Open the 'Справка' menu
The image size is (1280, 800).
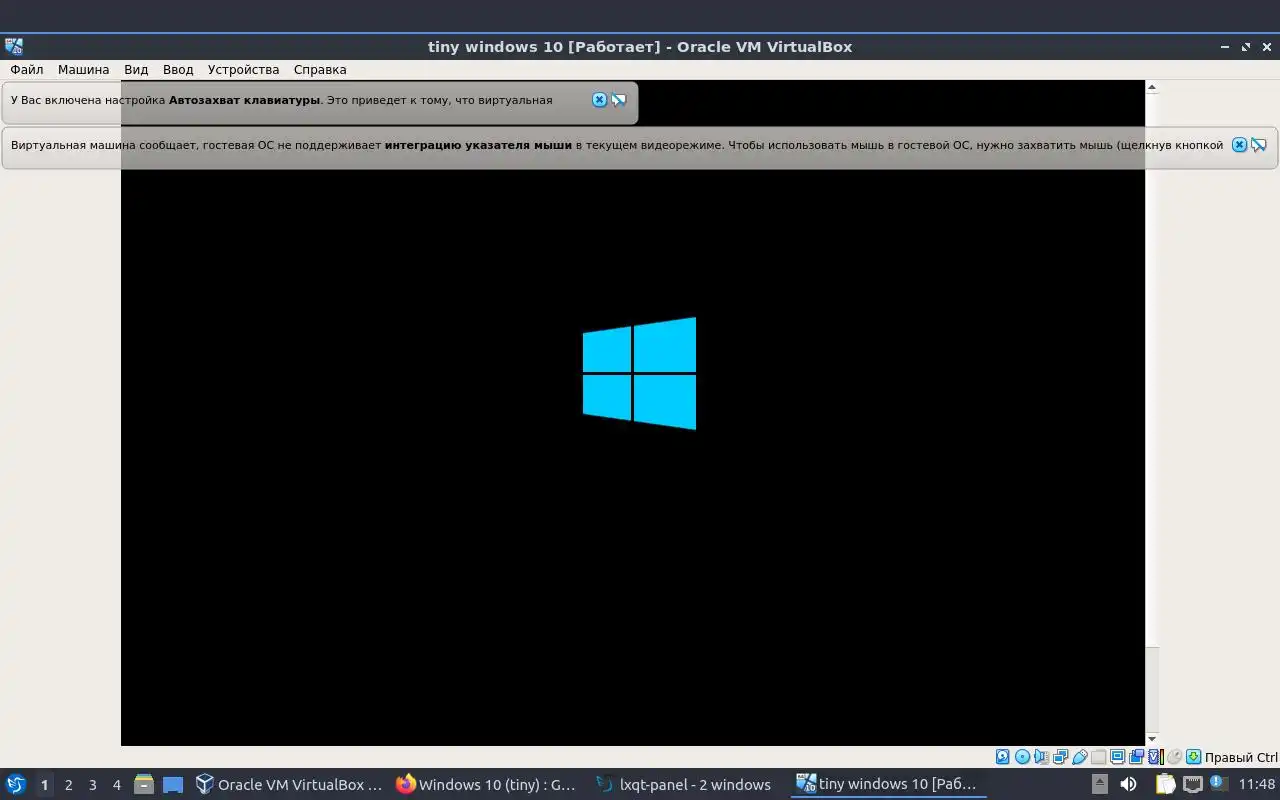coord(320,69)
